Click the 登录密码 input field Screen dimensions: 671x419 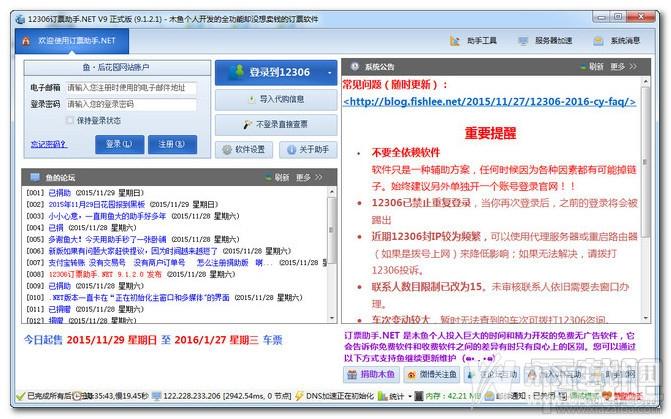pyautogui.click(x=131, y=104)
